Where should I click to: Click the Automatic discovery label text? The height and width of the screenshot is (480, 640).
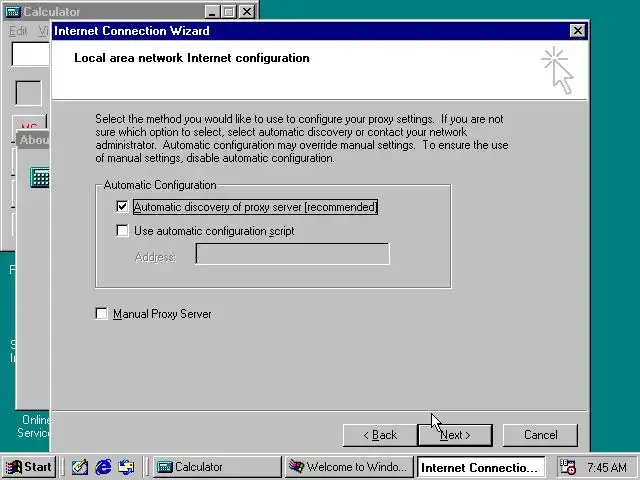(x=256, y=207)
